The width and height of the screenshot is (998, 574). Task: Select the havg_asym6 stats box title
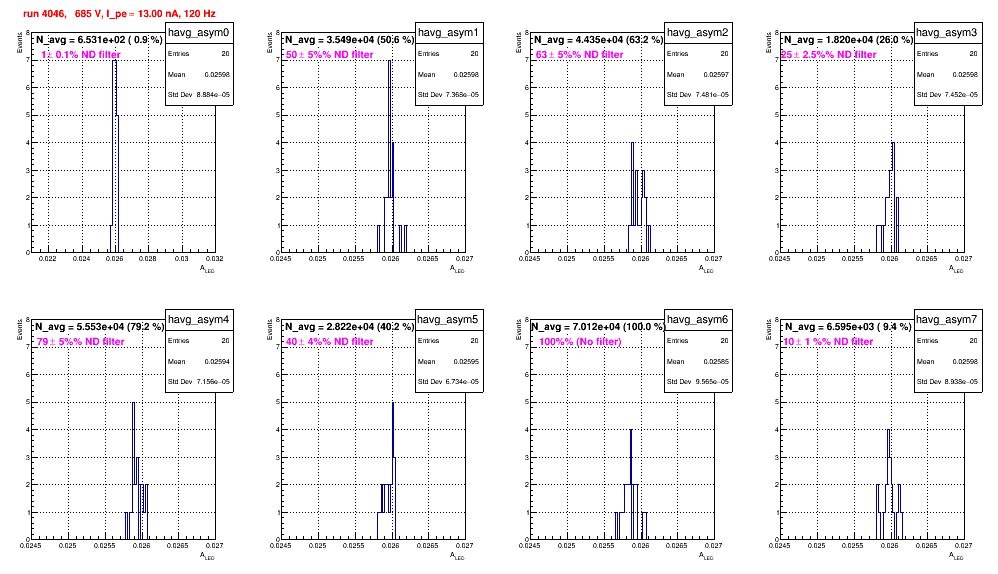tap(698, 319)
